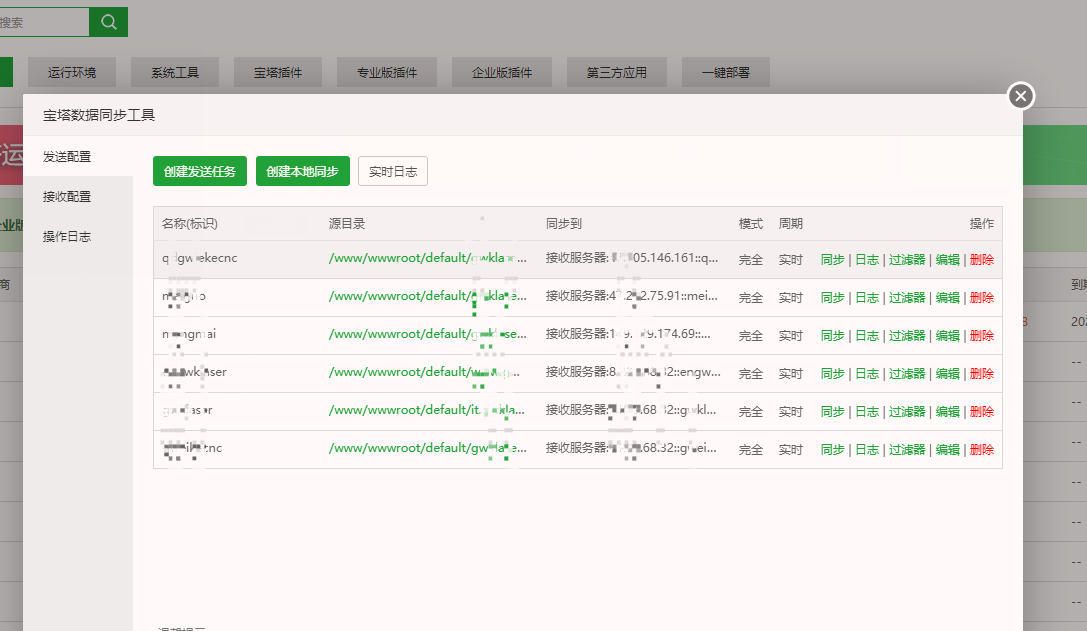Select 接收配置 in the dialog sidebar
The width and height of the screenshot is (1087, 631).
pyautogui.click(x=78, y=197)
